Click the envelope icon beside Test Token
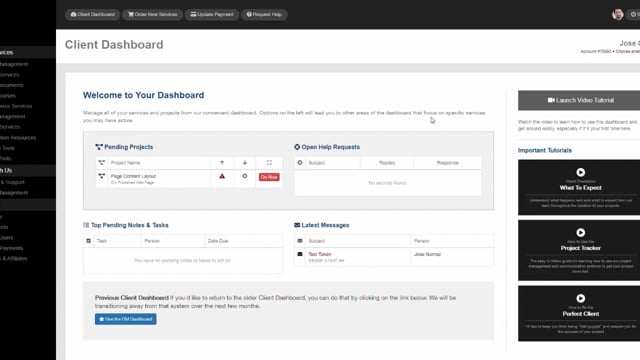640x360 pixels. click(x=300, y=254)
